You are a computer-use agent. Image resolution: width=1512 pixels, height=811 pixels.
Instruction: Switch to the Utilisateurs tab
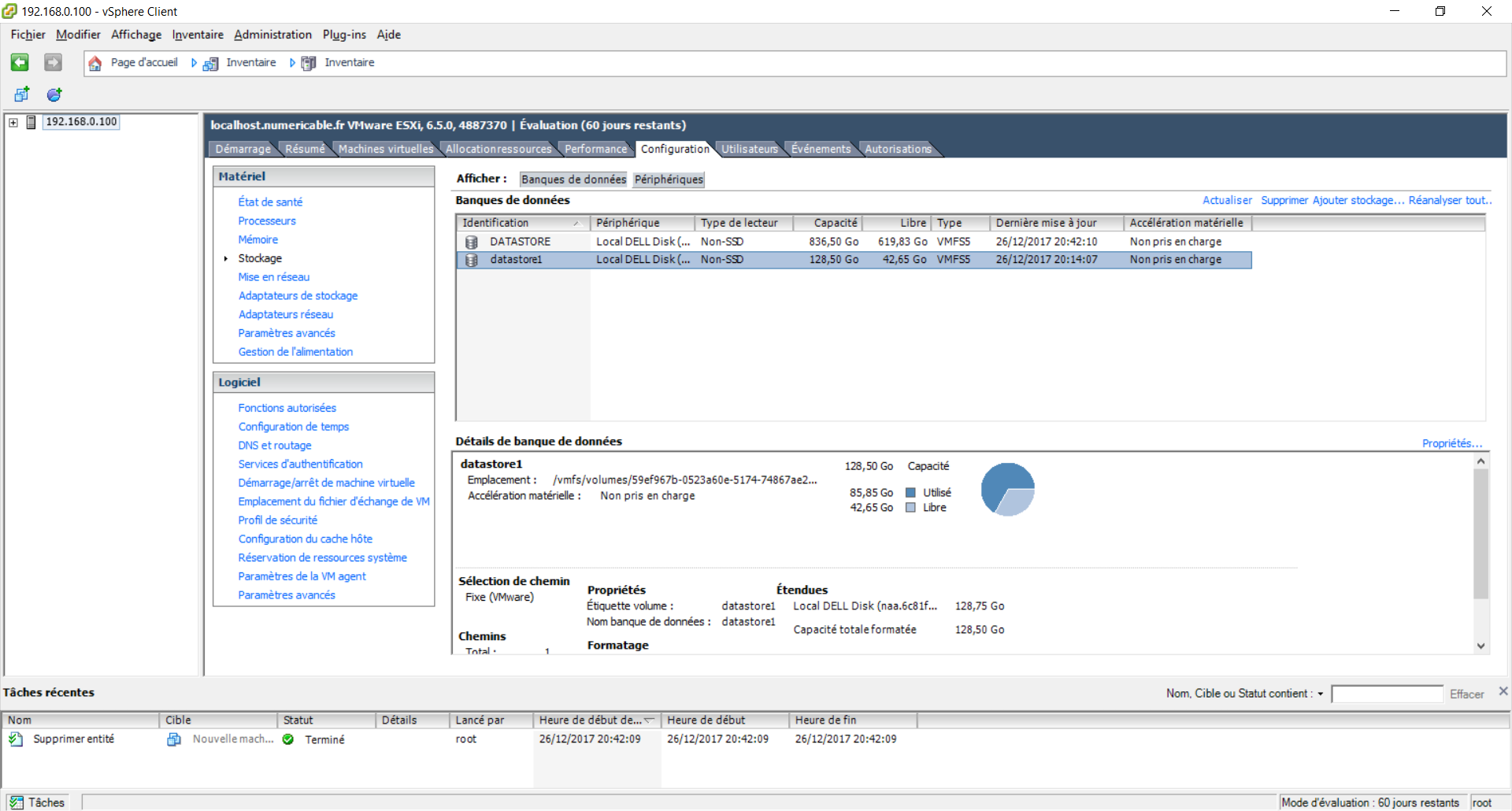tap(749, 149)
